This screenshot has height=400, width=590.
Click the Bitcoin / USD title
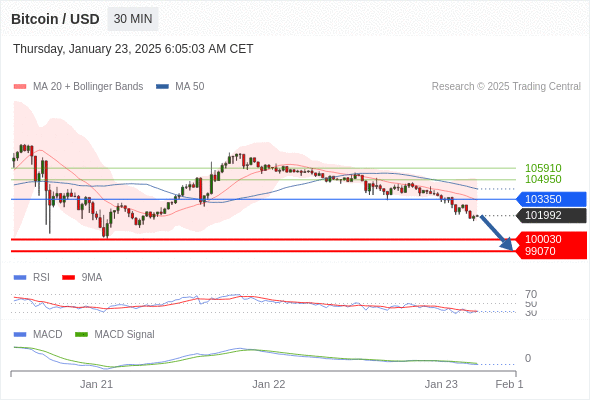tap(55, 19)
